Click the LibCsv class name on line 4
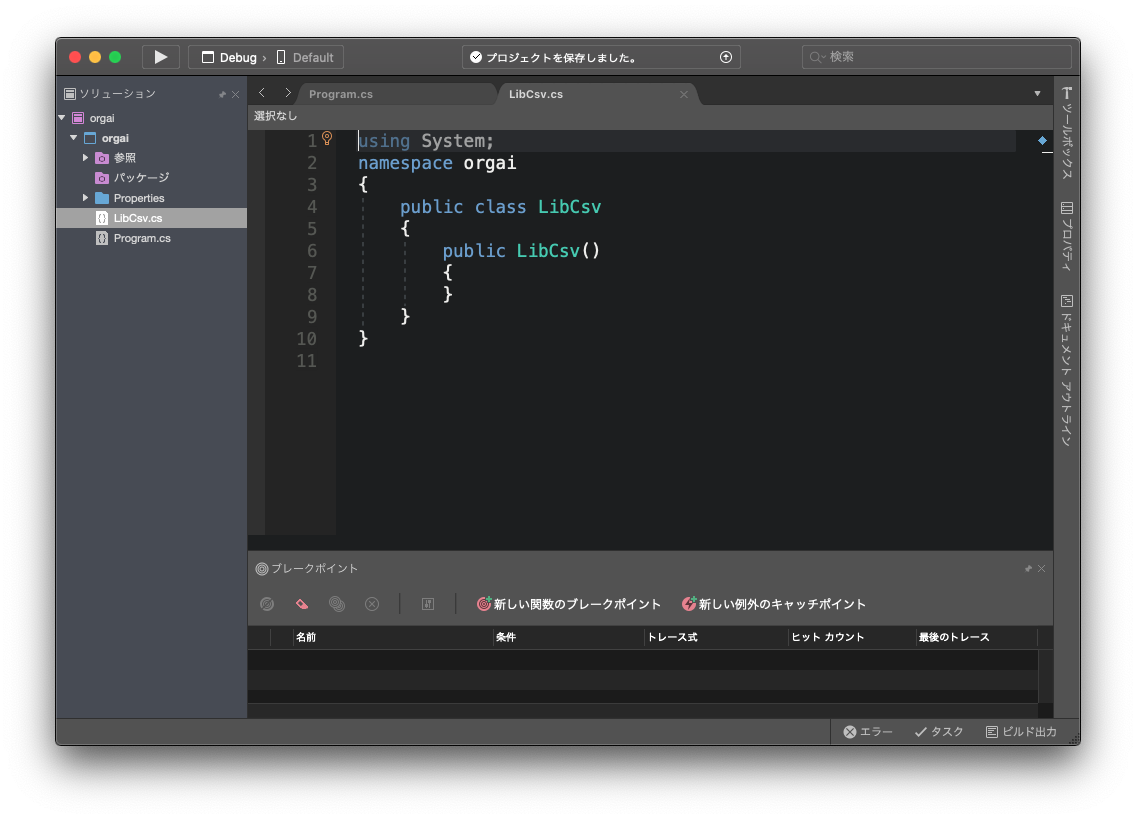Viewport: 1136px width, 819px height. (569, 207)
